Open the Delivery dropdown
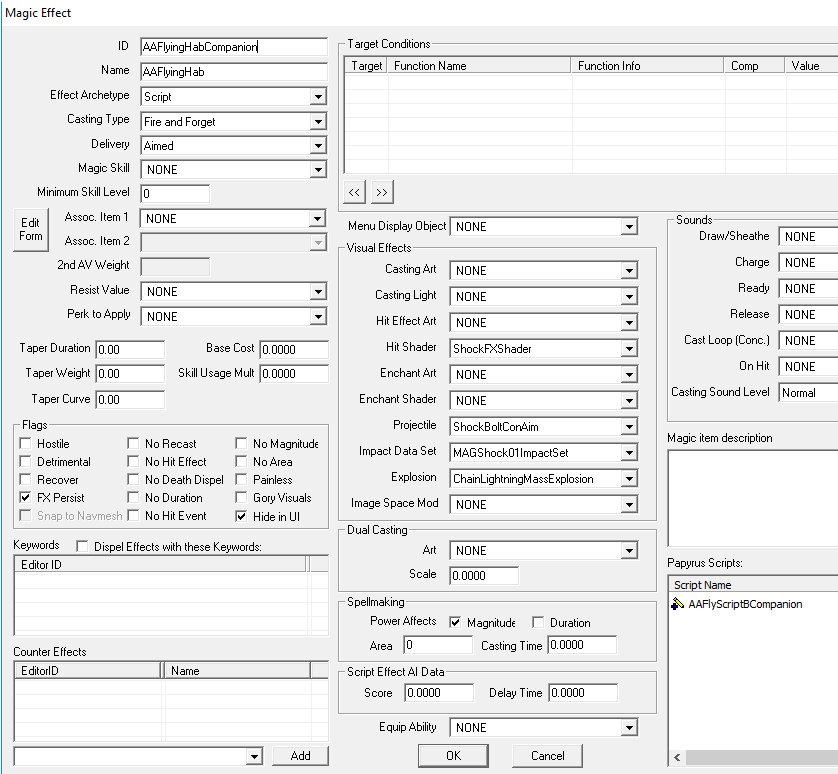This screenshot has width=838, height=774. [318, 145]
